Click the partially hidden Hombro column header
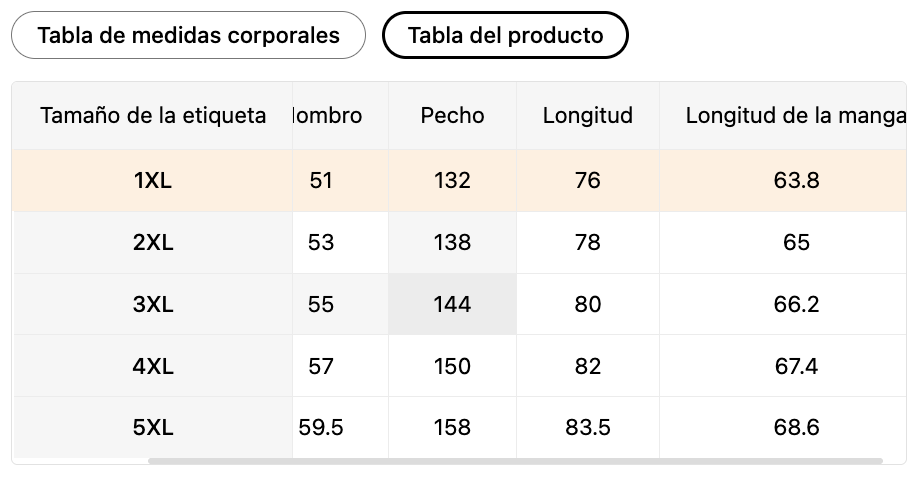This screenshot has height=482, width=920. [340, 116]
